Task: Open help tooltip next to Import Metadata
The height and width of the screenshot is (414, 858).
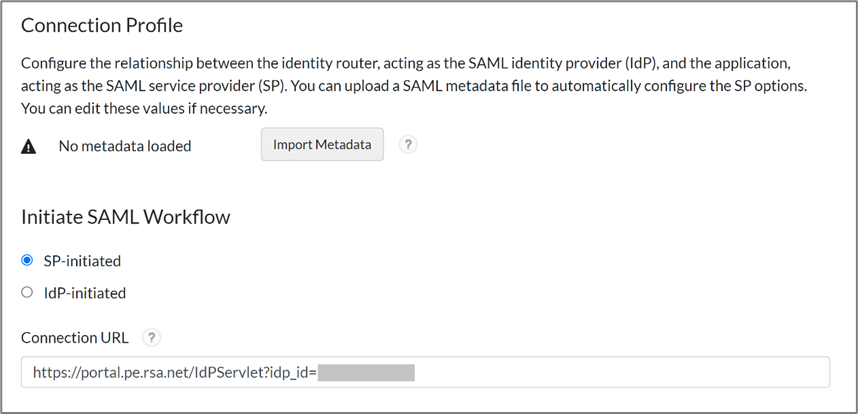Action: click(x=407, y=145)
